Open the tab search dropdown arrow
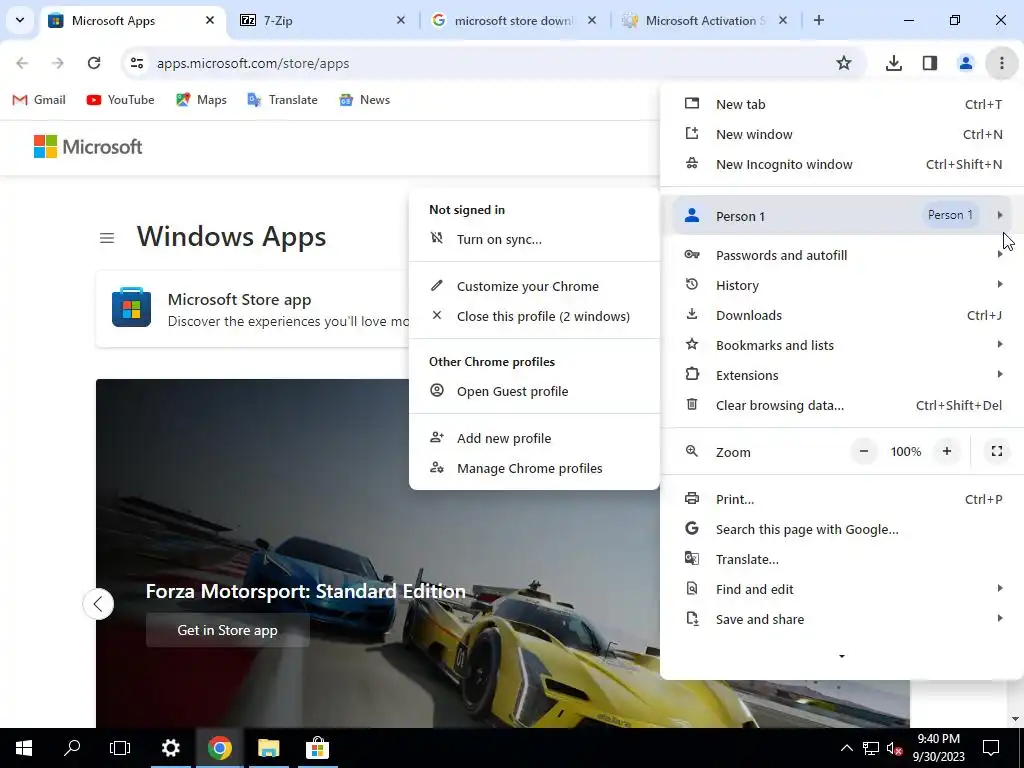 [x=20, y=20]
